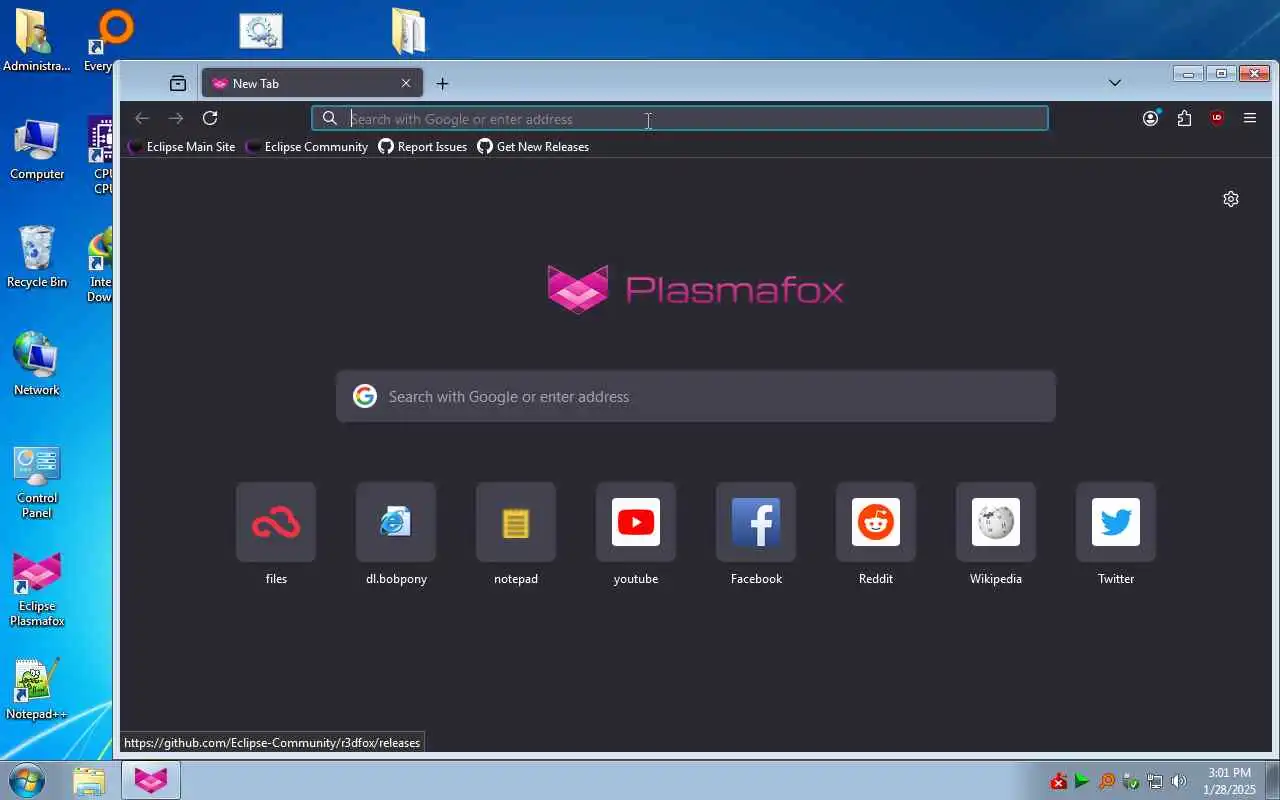Open the Reddit shortcut tile
The width and height of the screenshot is (1280, 800).
pyautogui.click(x=876, y=522)
